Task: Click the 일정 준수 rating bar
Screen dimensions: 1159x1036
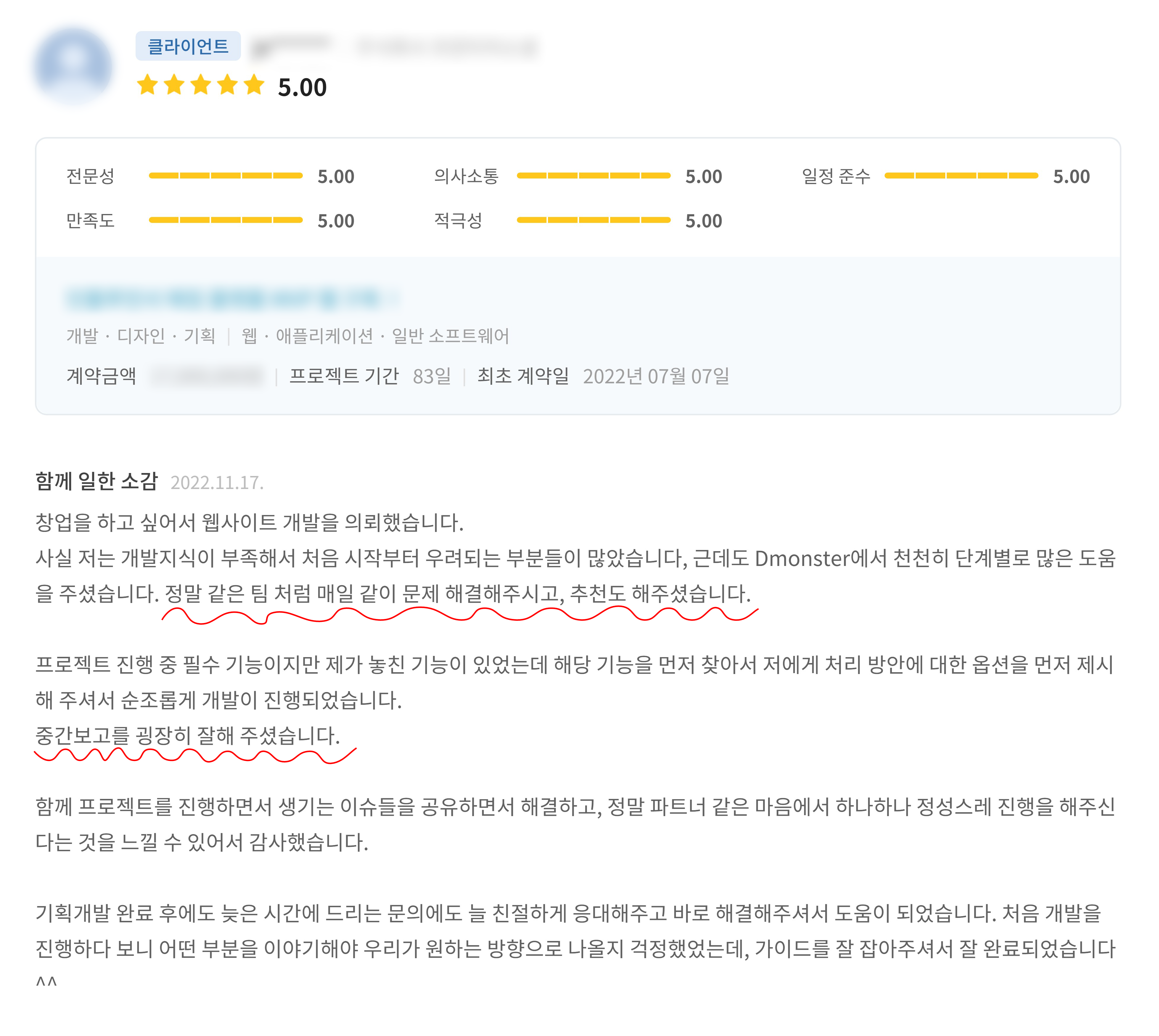Action: (961, 176)
